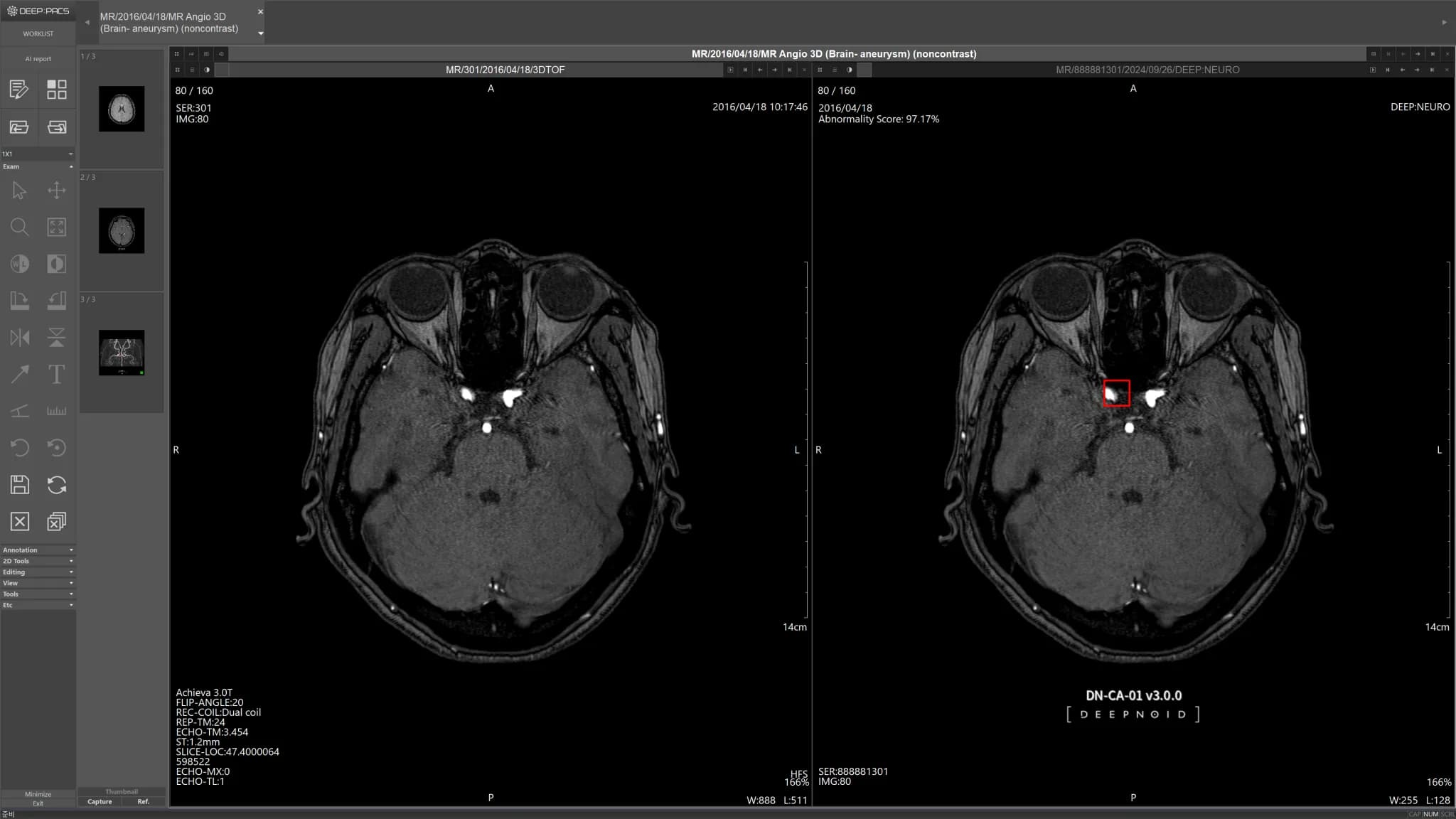Select the 3 / 3 angiography thumbnail
This screenshot has height=819, width=1456.
click(x=122, y=353)
